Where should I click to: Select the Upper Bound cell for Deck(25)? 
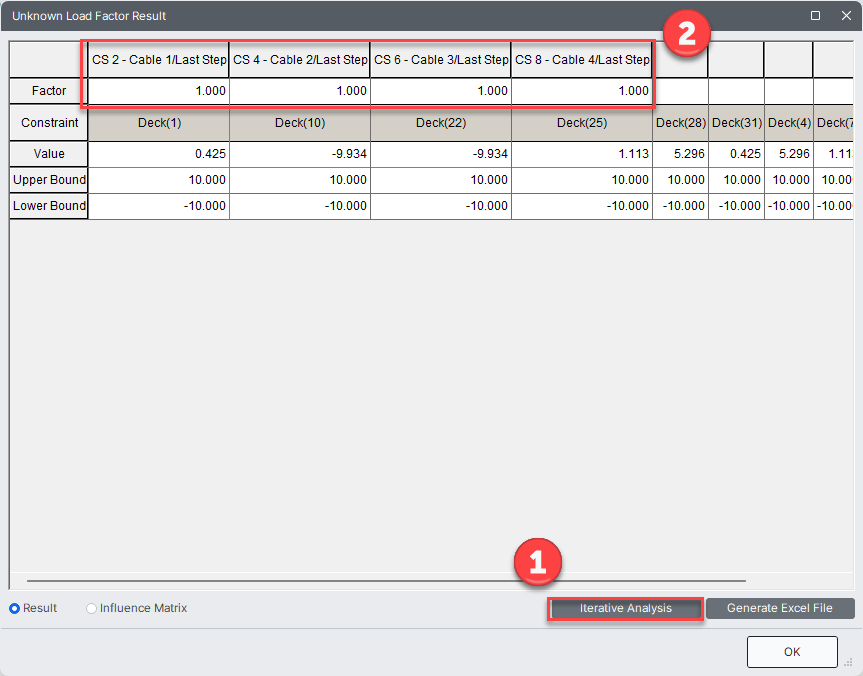point(582,180)
